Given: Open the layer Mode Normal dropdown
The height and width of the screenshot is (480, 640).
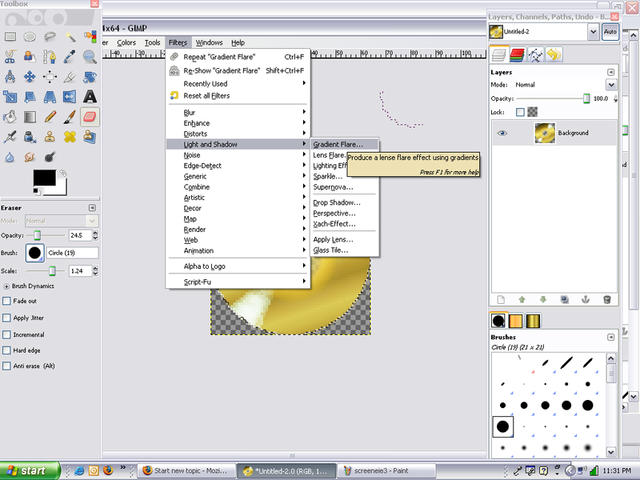Looking at the screenshot, I should coord(611,85).
